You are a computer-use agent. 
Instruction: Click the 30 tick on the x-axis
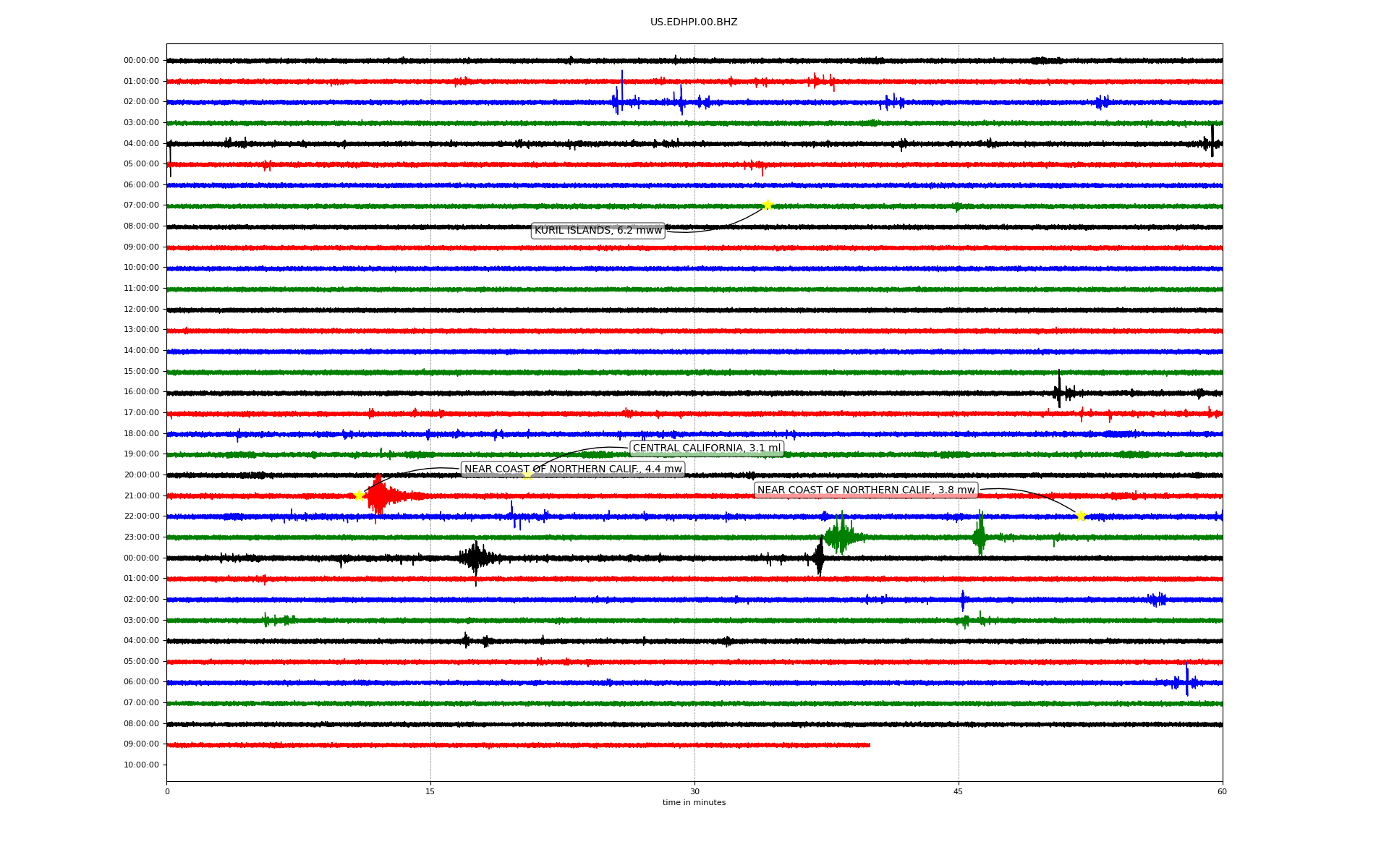pyautogui.click(x=694, y=791)
